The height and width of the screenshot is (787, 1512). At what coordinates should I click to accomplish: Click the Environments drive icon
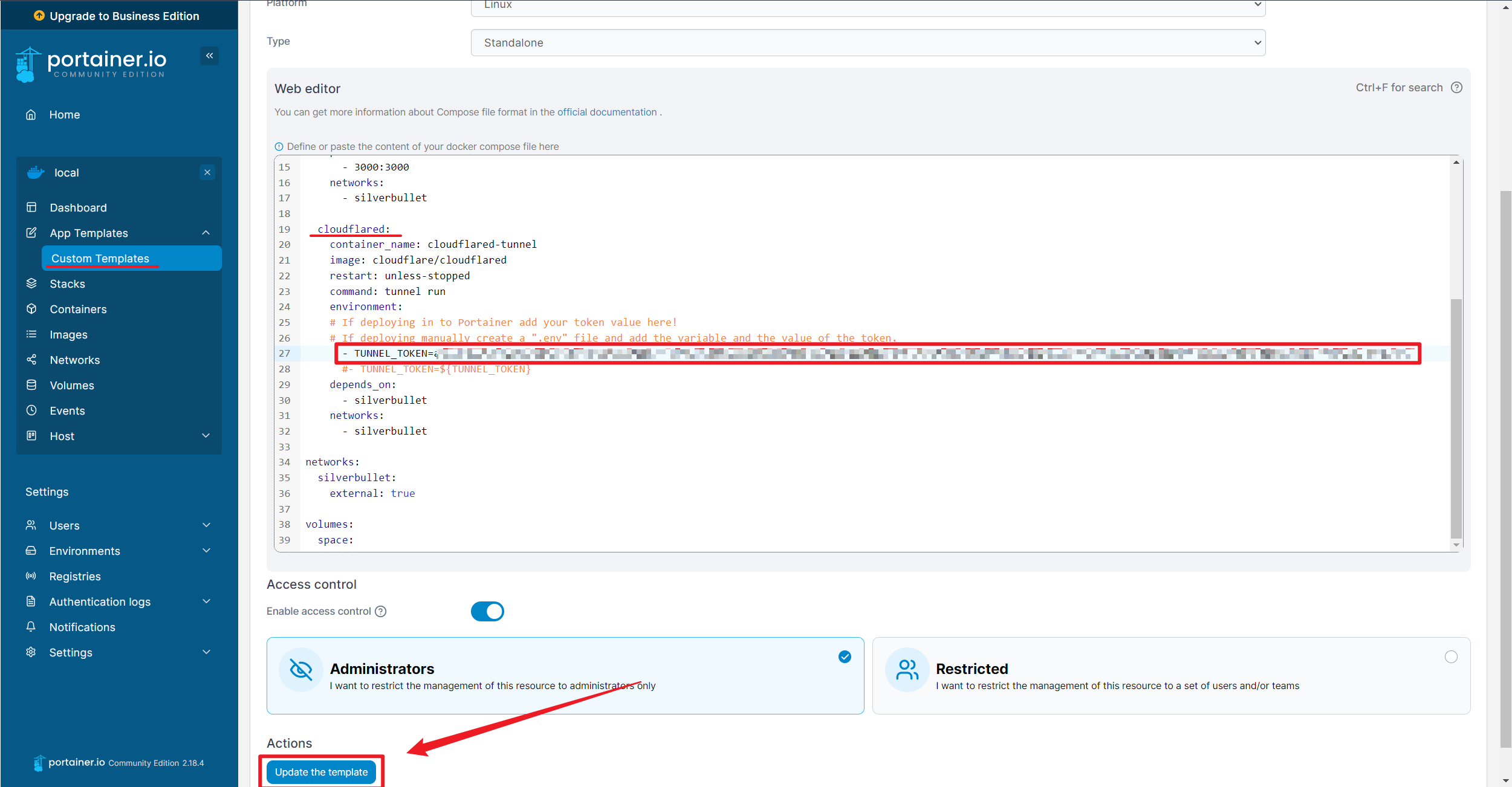point(31,551)
